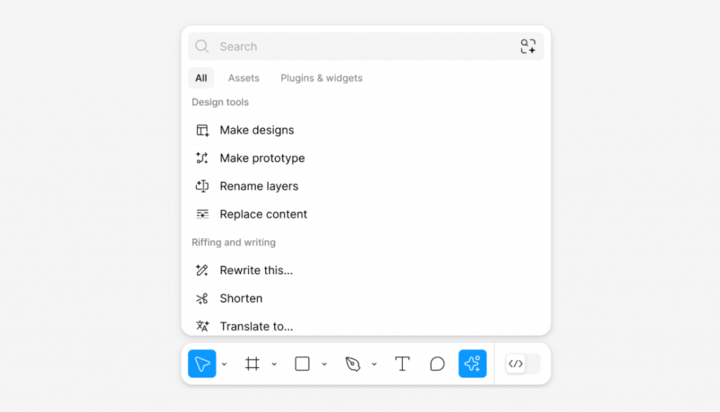The width and height of the screenshot is (720, 412).
Task: Switch to the Assets tab
Action: coord(244,78)
